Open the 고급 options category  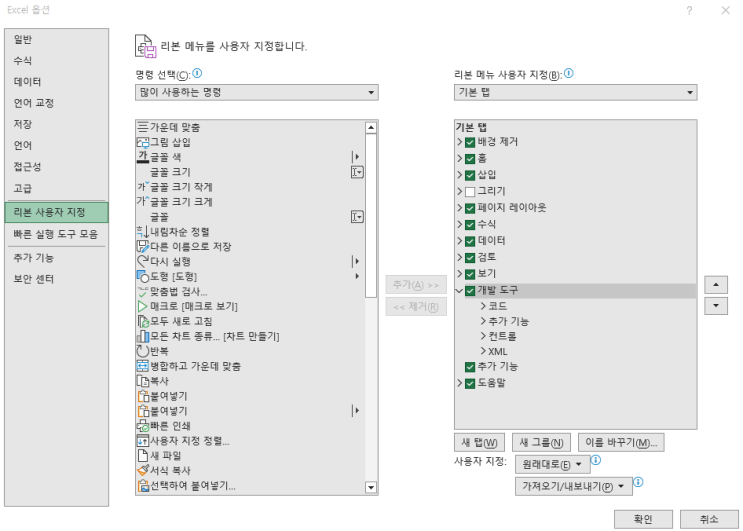pos(56,188)
